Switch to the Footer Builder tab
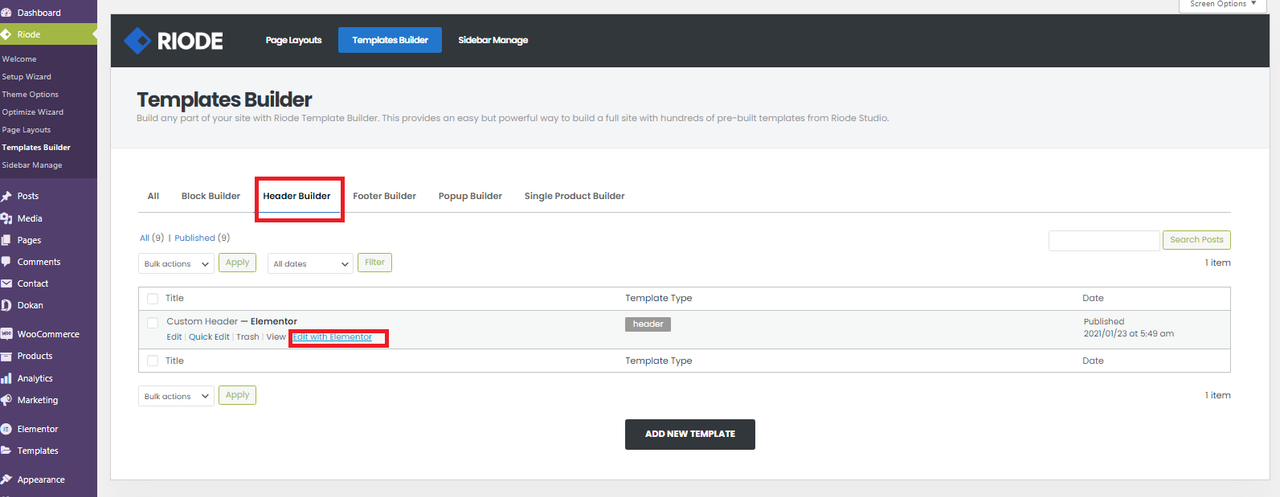This screenshot has width=1280, height=497. click(x=385, y=196)
